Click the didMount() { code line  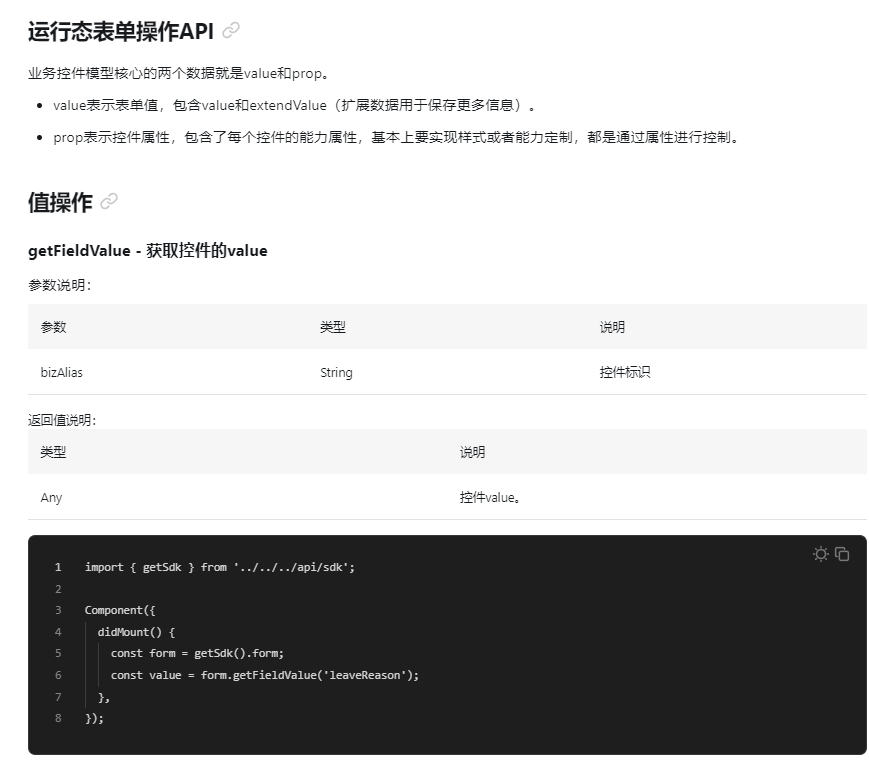[136, 632]
